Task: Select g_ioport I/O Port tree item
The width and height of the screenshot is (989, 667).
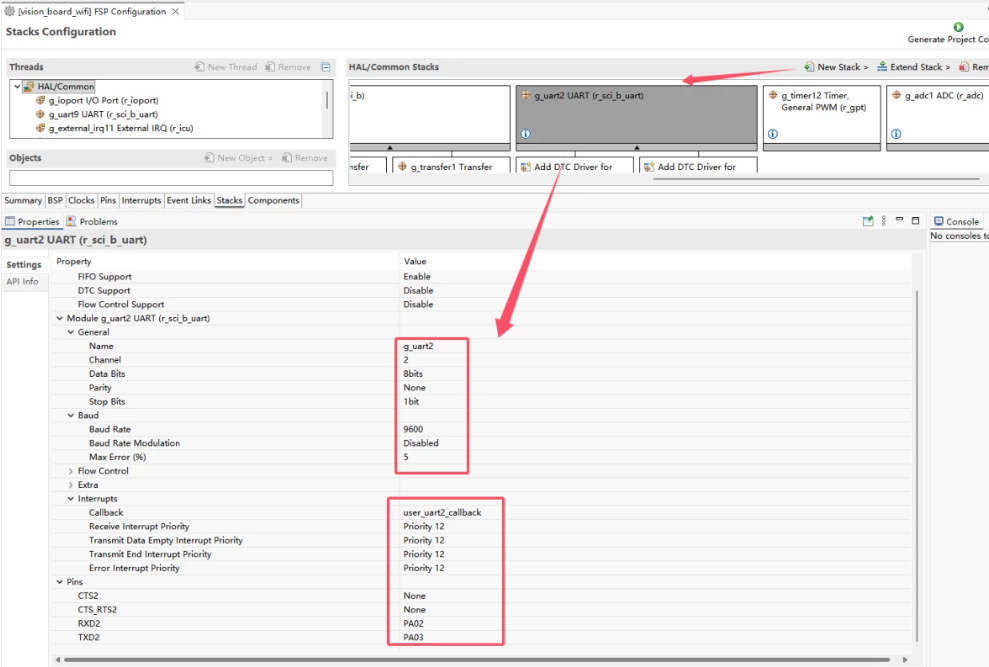Action: click(x=103, y=100)
